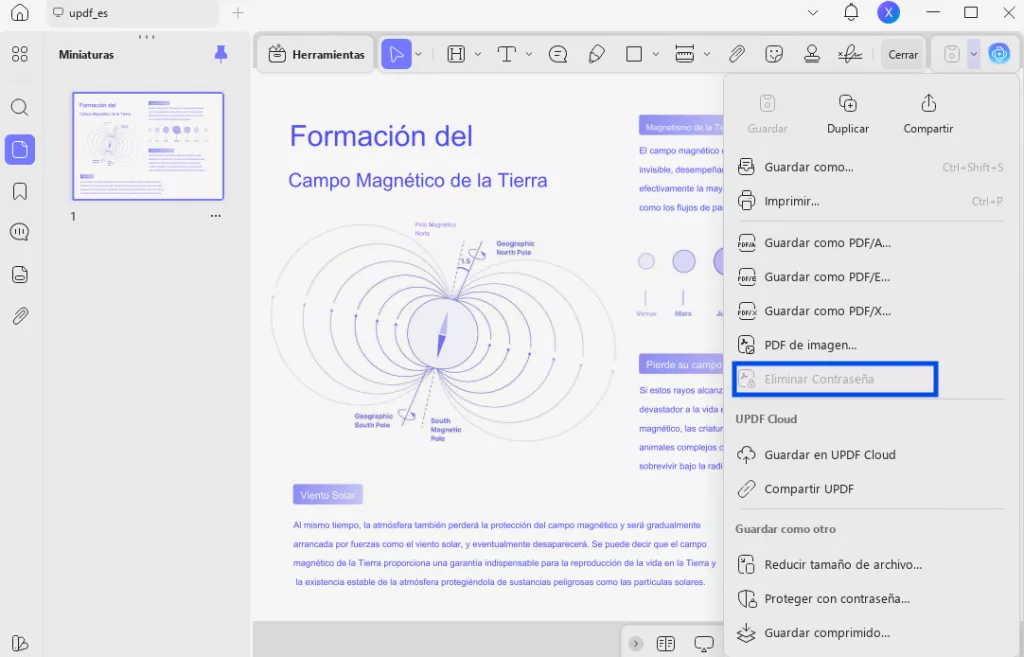Screen dimensions: 1024x657
Task: Click the UPDF AI assistant icon
Action: coord(999,54)
